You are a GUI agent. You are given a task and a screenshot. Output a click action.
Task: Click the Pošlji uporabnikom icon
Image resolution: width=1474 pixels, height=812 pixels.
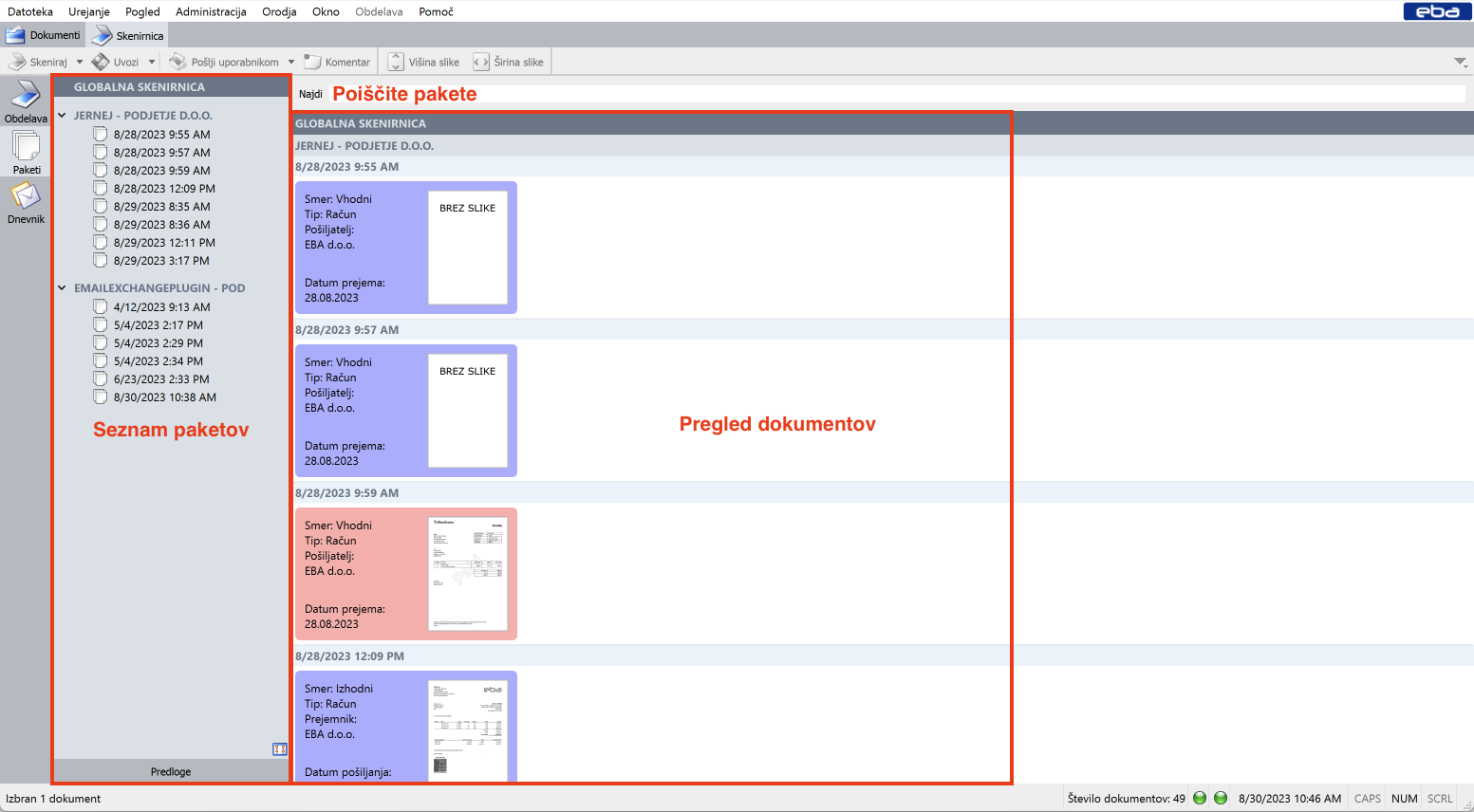177,62
